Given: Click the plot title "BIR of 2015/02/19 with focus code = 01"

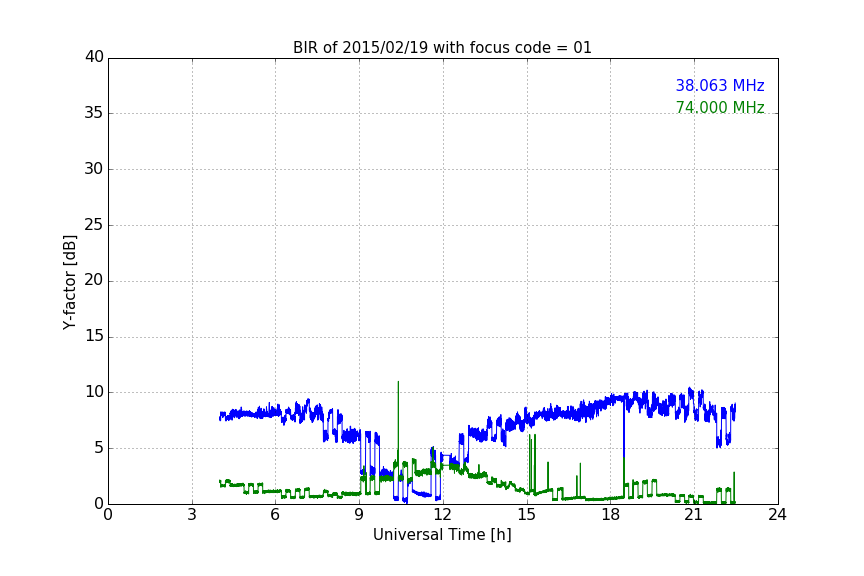Looking at the screenshot, I should point(442,47).
